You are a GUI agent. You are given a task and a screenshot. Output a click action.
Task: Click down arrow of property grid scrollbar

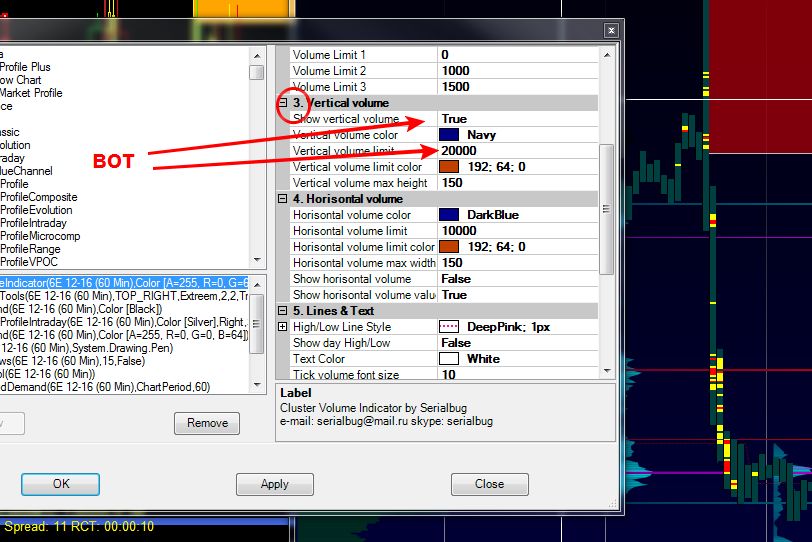(x=605, y=373)
